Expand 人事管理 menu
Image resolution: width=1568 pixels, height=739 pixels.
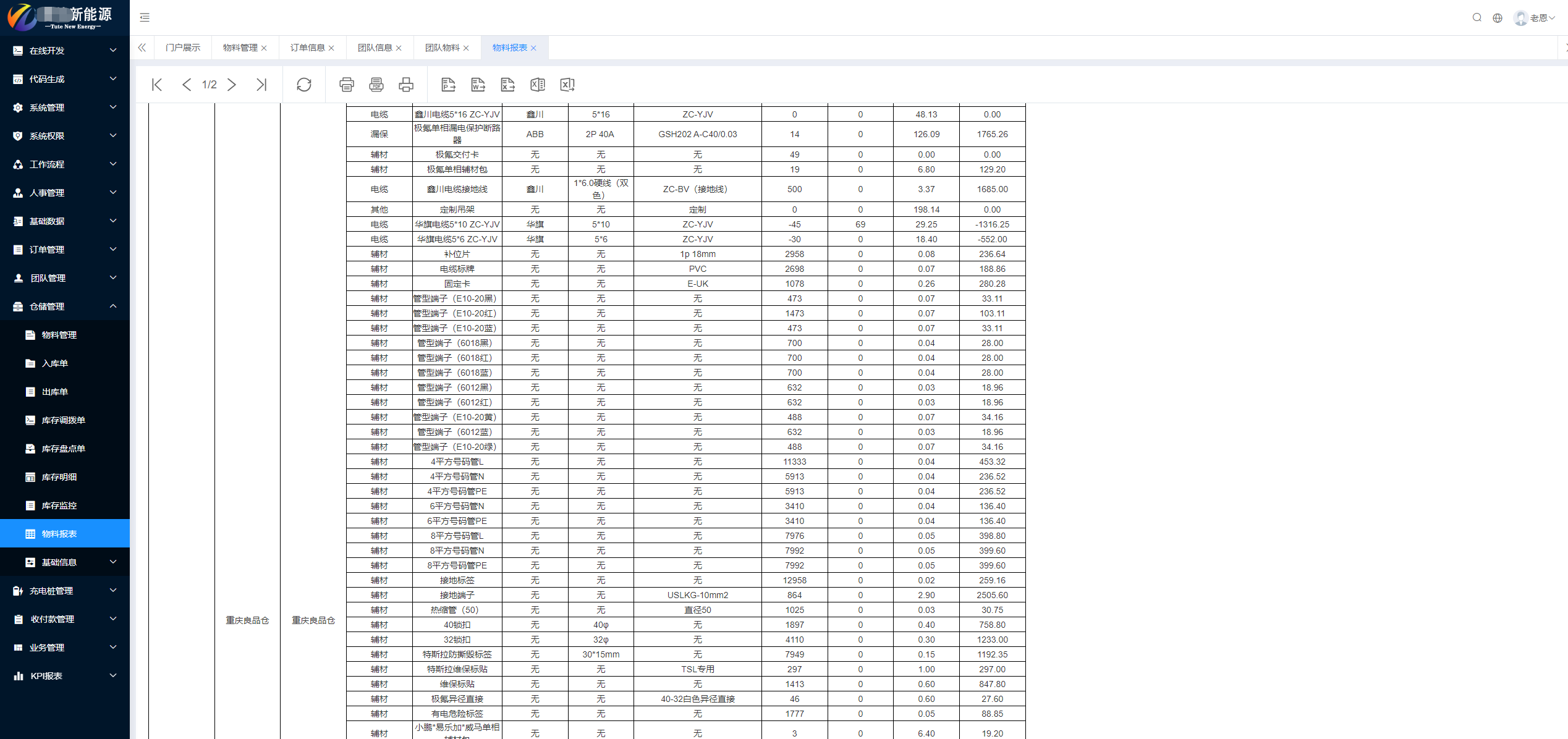pyautogui.click(x=65, y=193)
